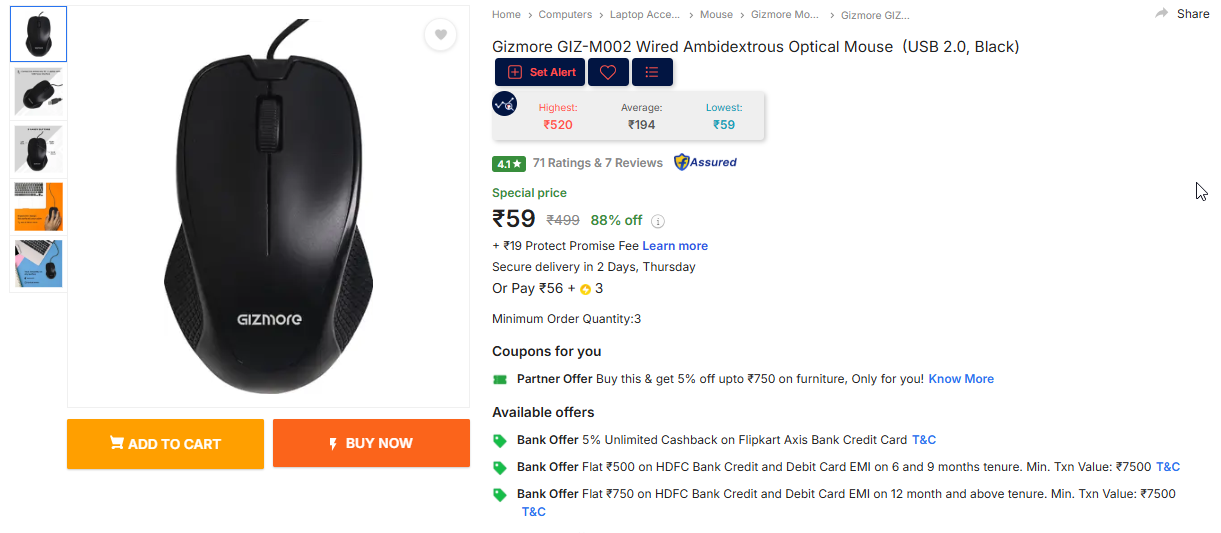Click the Share arrow icon
The height and width of the screenshot is (533, 1221).
[x=1162, y=13]
